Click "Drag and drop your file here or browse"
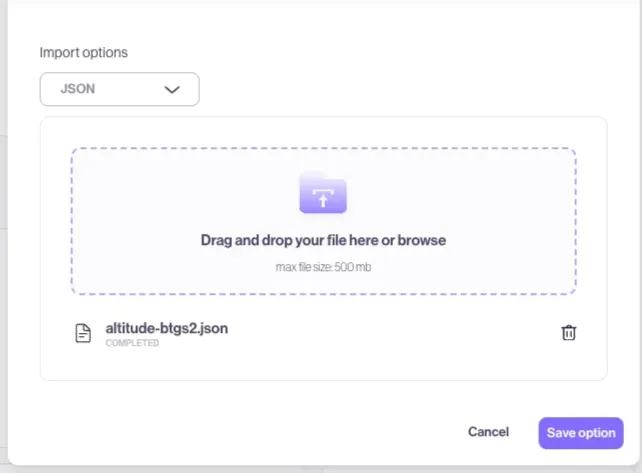 [323, 240]
